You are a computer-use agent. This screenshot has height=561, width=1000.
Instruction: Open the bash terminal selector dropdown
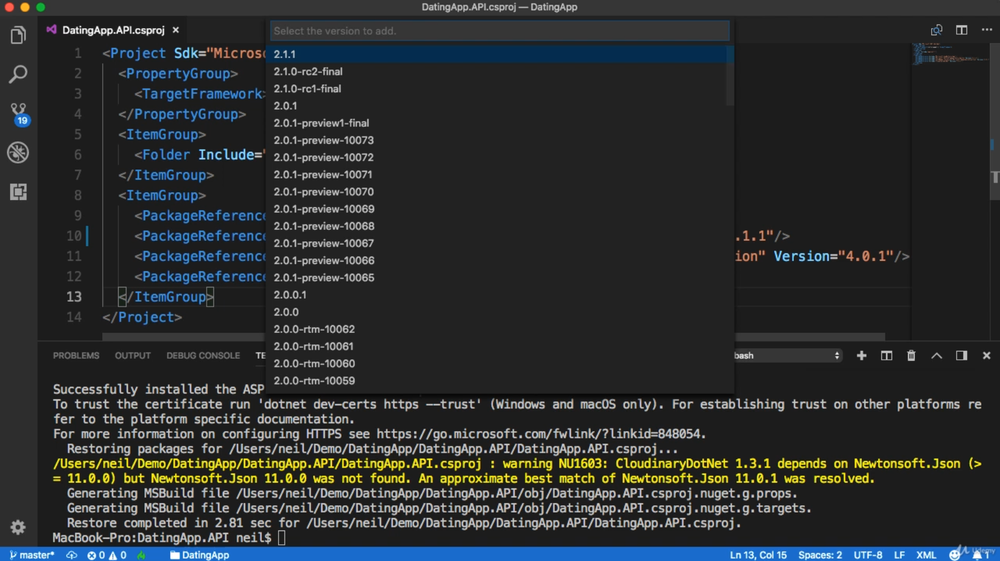coord(788,356)
